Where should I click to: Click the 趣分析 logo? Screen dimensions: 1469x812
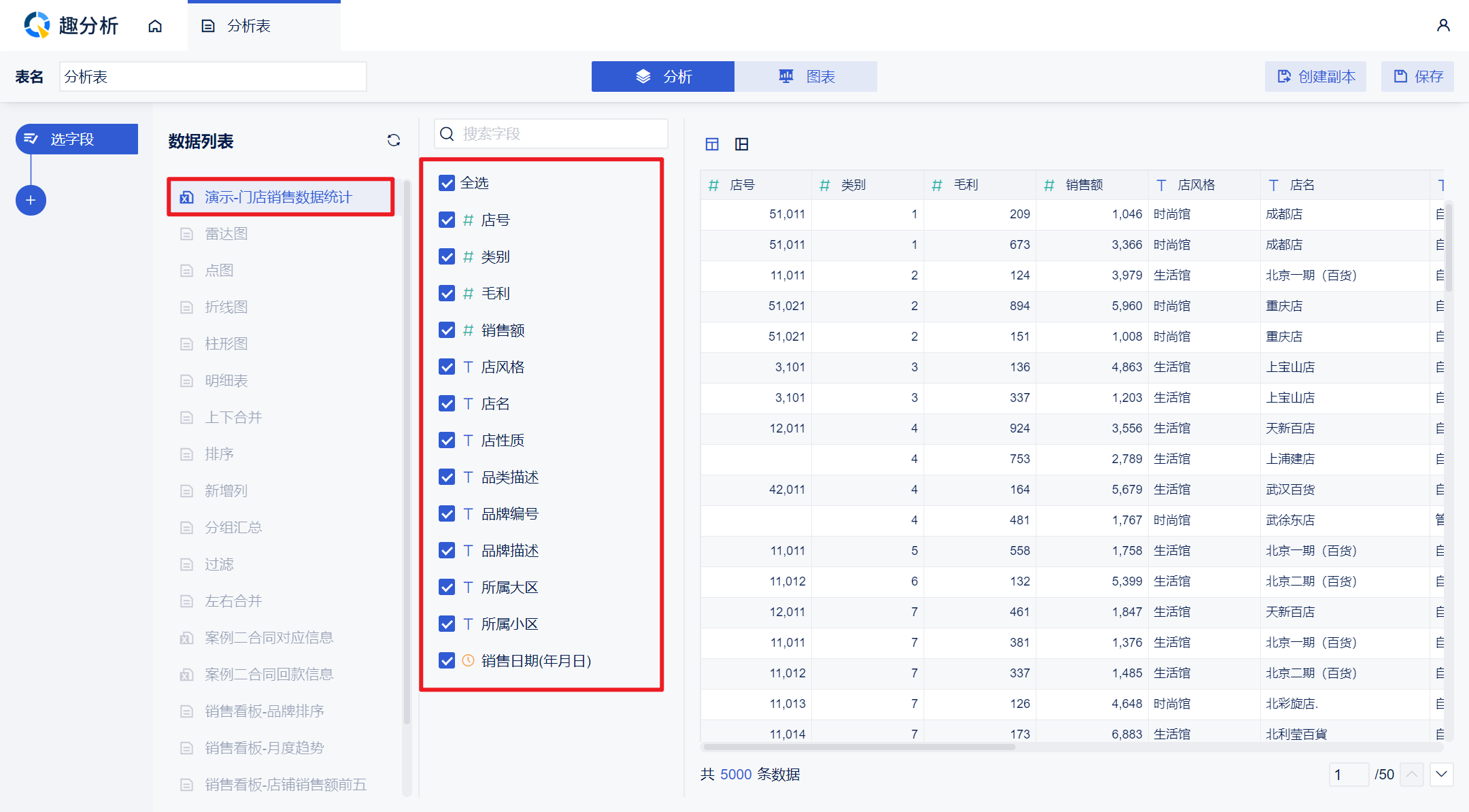(x=71, y=26)
